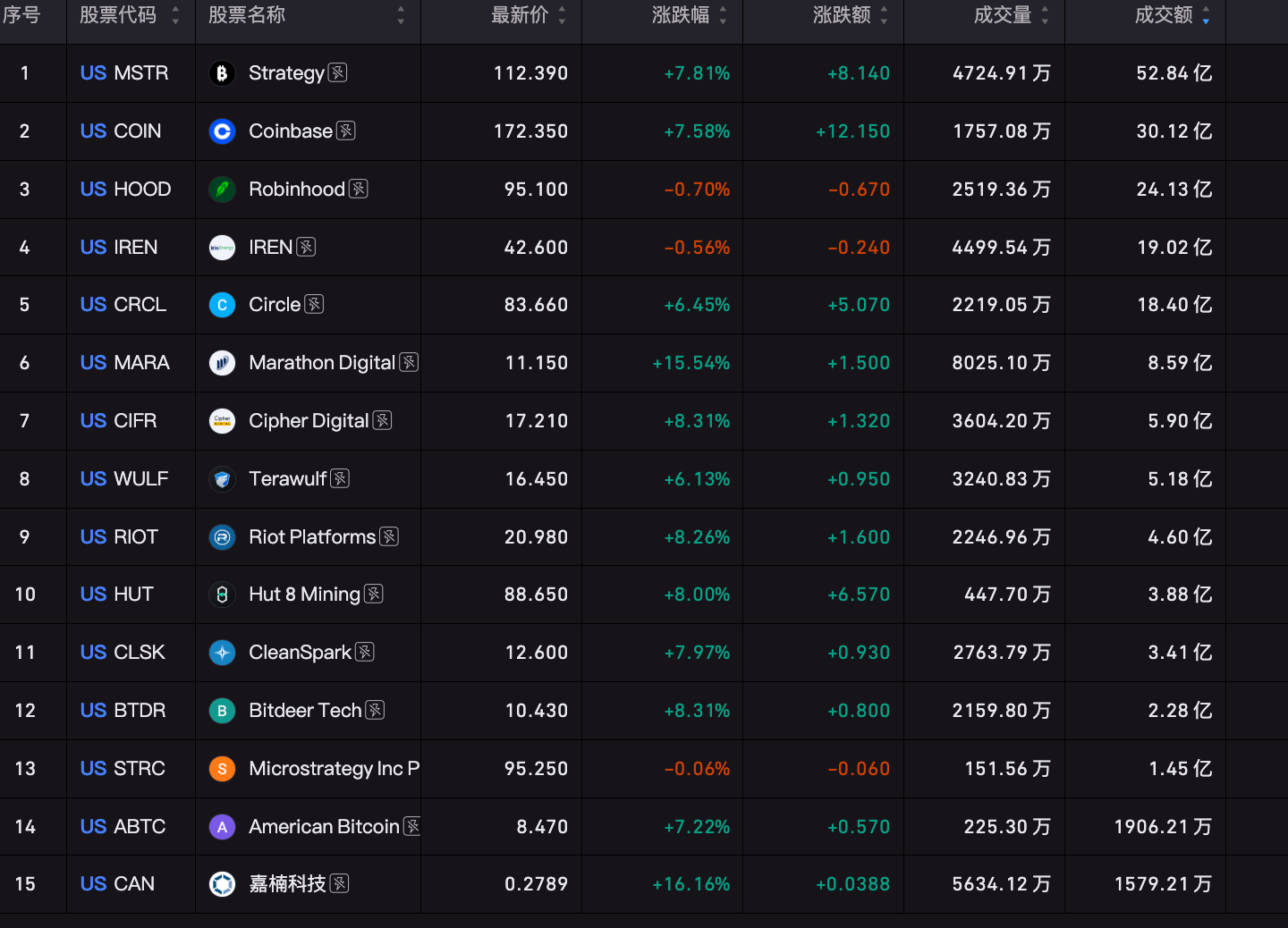Click the Hut 8 Mining logo icon
This screenshot has height=928, width=1288.
[222, 595]
